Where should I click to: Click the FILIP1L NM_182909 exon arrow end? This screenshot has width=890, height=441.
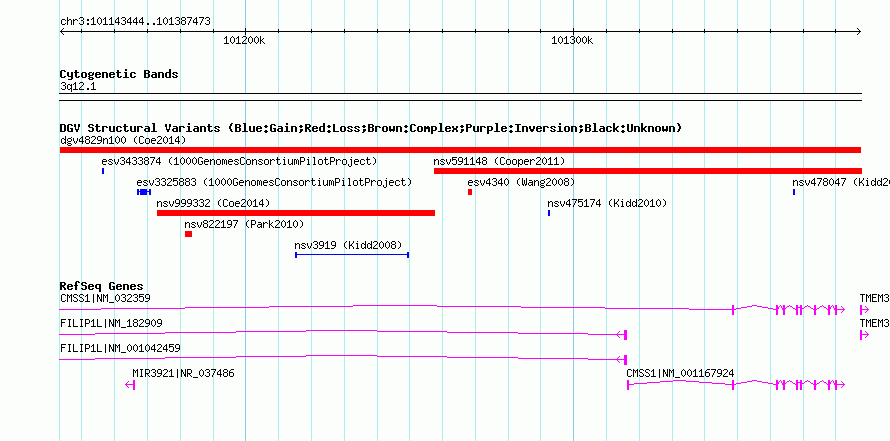pos(622,335)
